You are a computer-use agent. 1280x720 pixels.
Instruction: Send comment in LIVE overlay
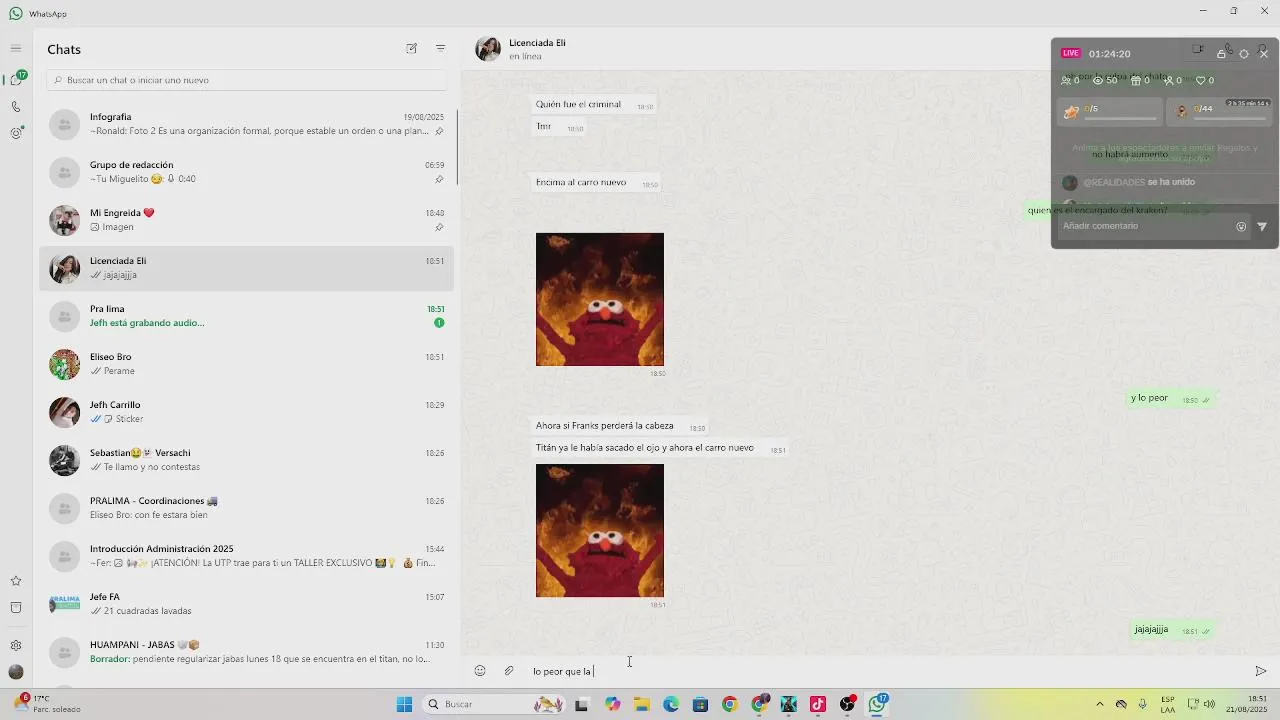[x=1262, y=226]
